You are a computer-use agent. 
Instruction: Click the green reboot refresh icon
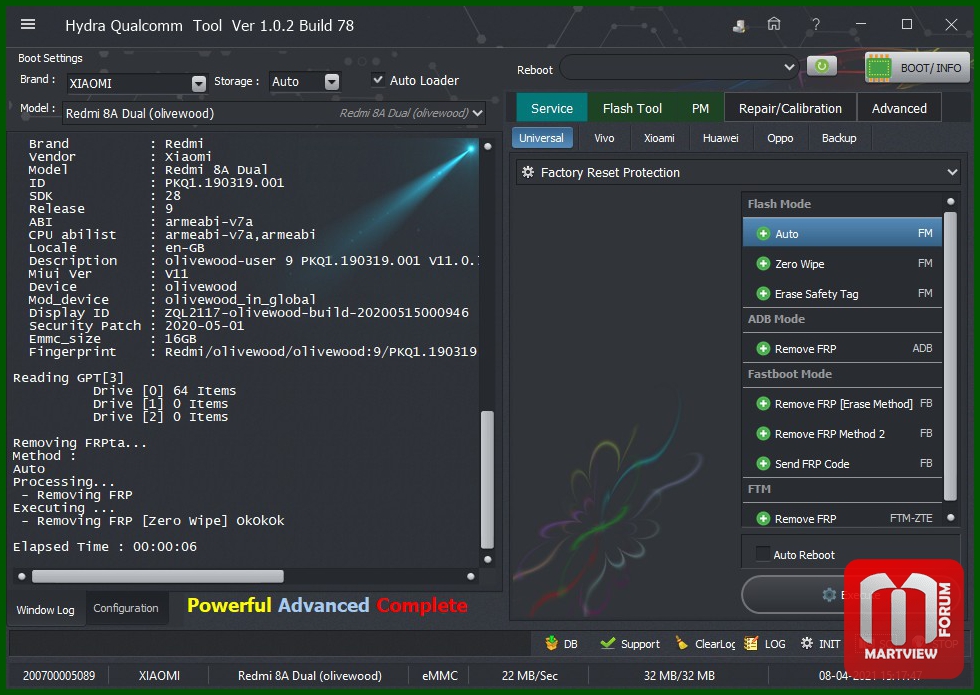point(822,66)
